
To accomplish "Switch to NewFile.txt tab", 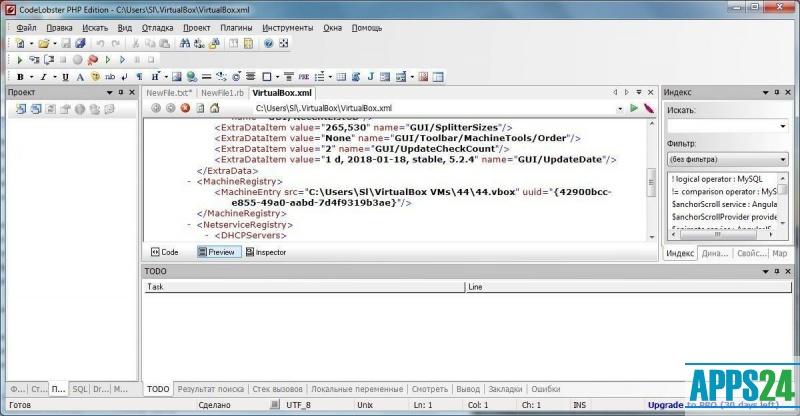I will tap(169, 93).
